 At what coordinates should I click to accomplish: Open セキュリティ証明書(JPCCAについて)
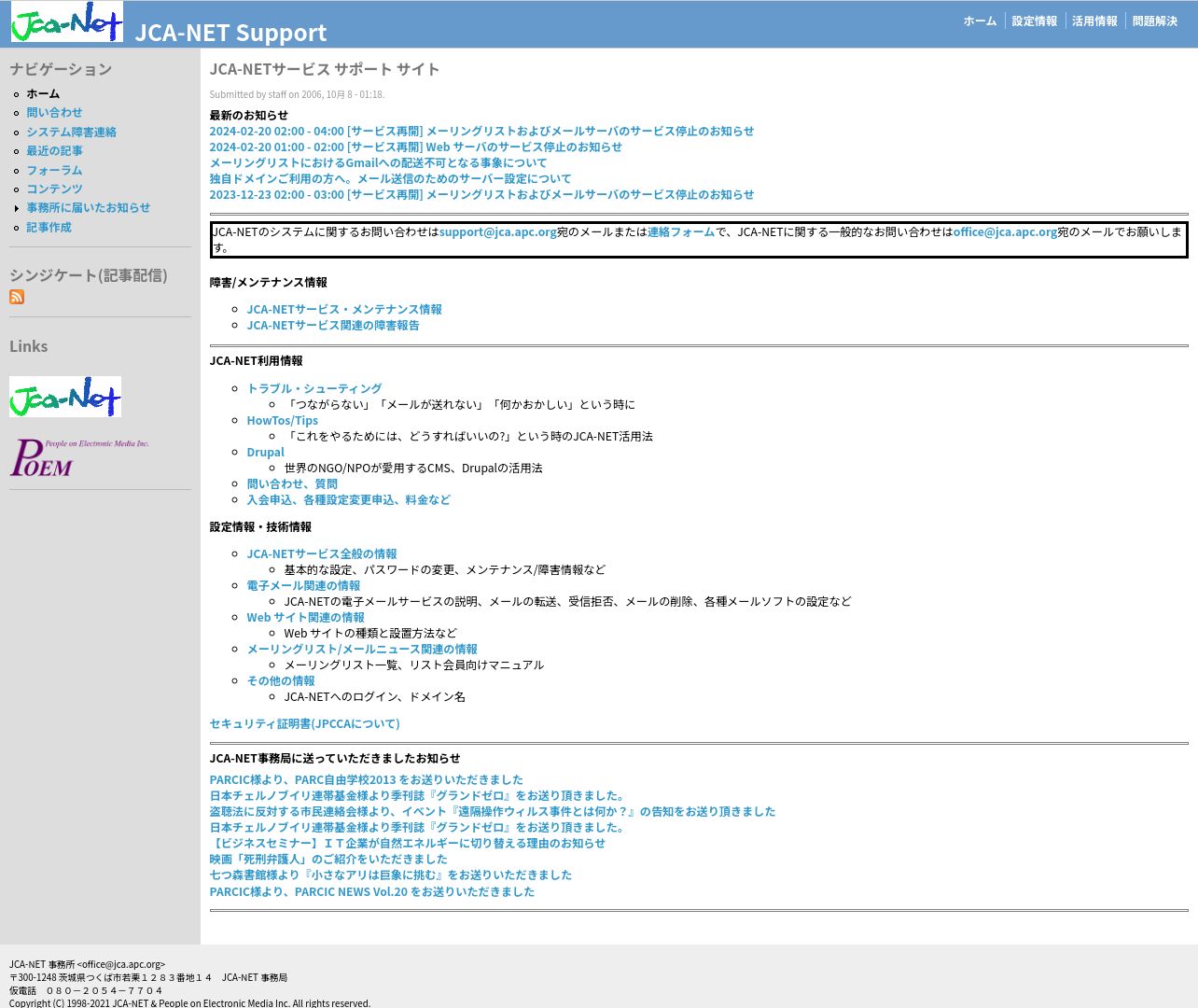(x=304, y=723)
